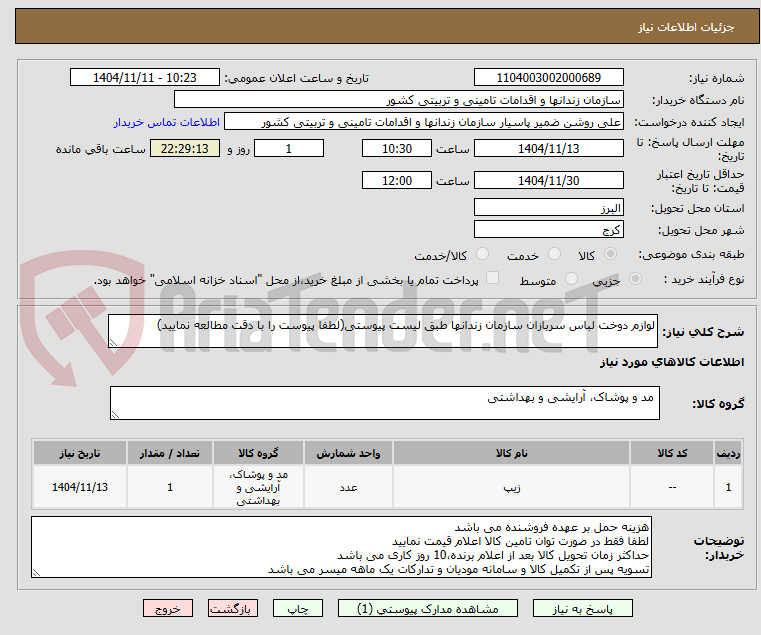Click the delivery city field کرج

(x=548, y=229)
